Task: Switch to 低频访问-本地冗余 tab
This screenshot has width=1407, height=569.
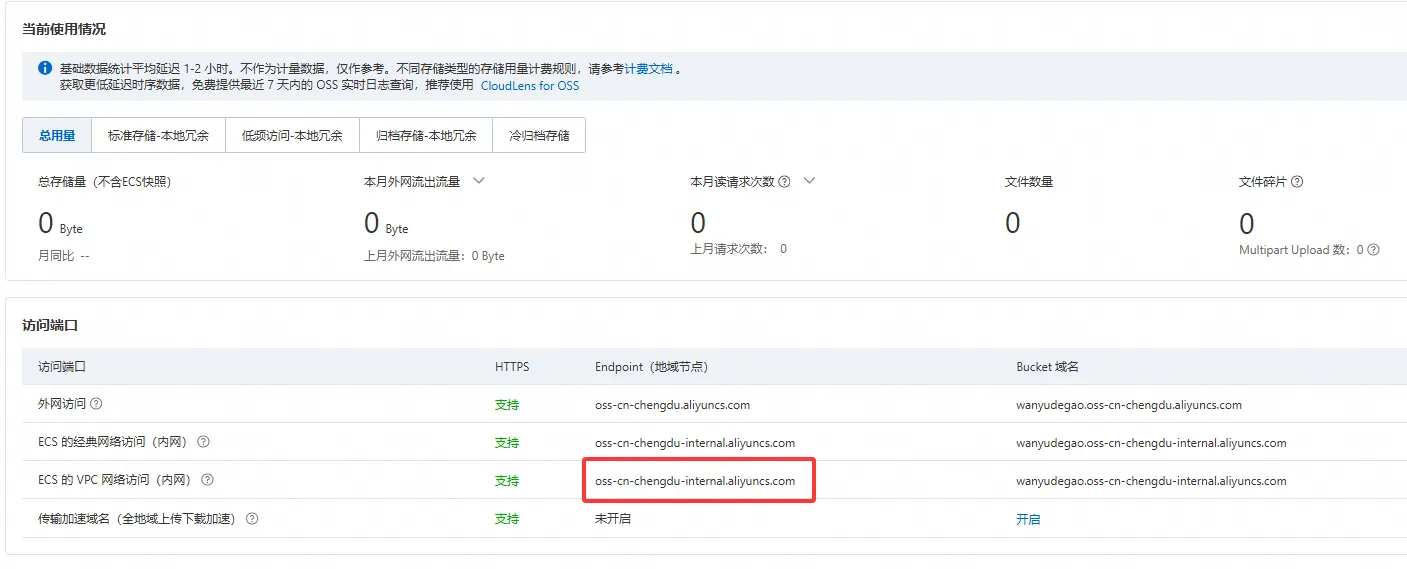Action: 292,135
